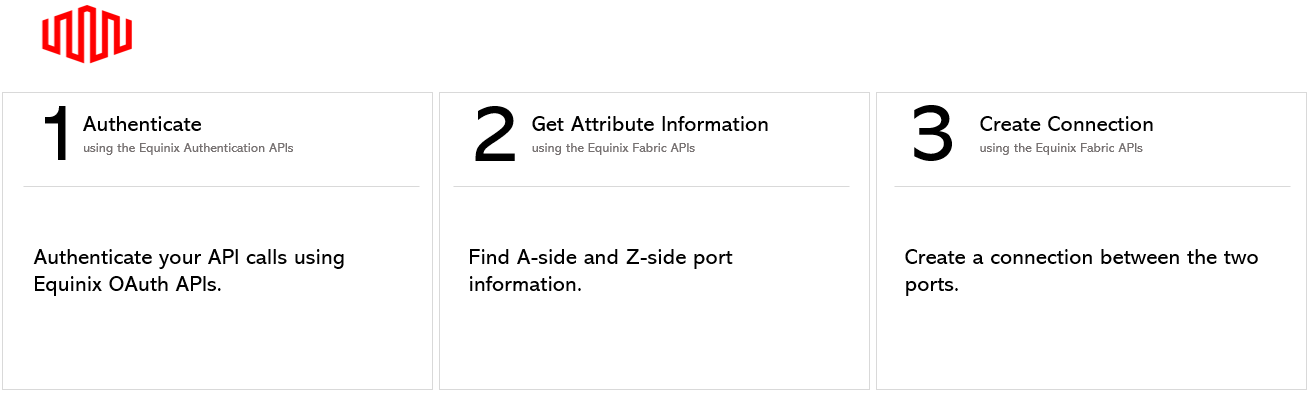
Task: Click the divider line in the Get Attribute card
Action: (x=651, y=186)
